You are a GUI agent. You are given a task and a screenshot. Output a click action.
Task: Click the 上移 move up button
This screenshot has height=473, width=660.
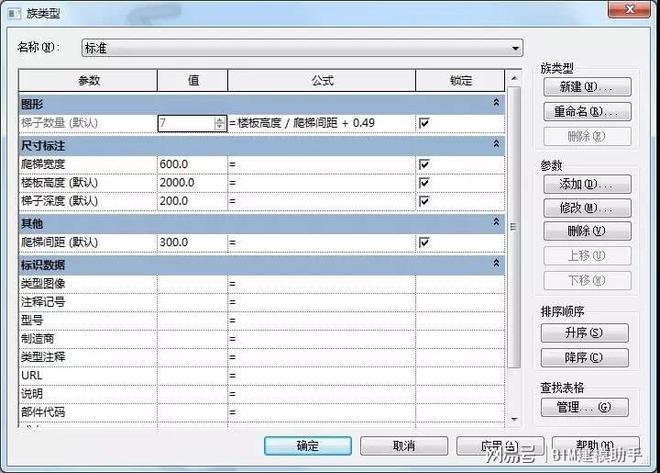click(587, 255)
